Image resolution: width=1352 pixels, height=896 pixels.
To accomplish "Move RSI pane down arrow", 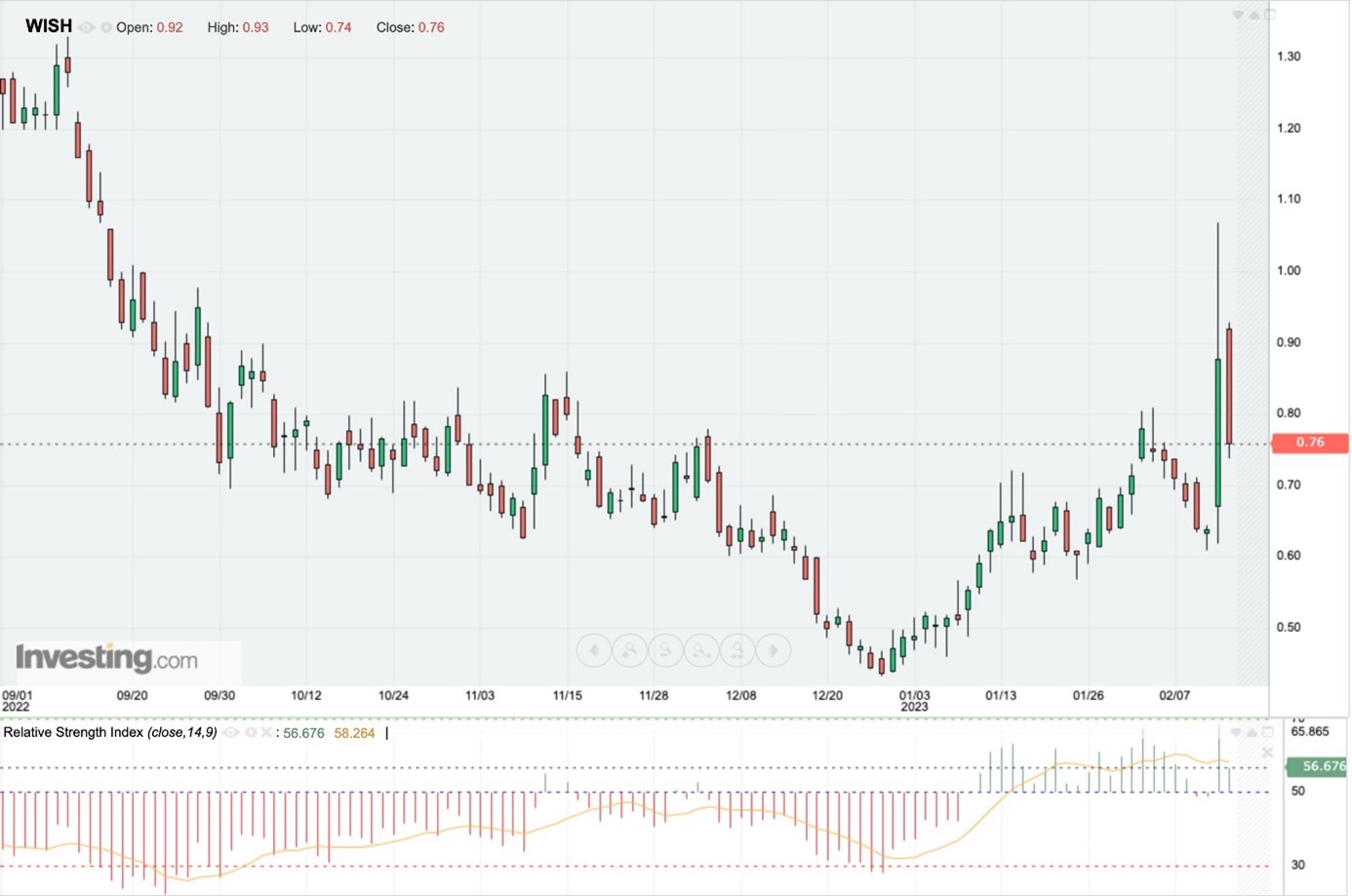I will (x=1236, y=732).
